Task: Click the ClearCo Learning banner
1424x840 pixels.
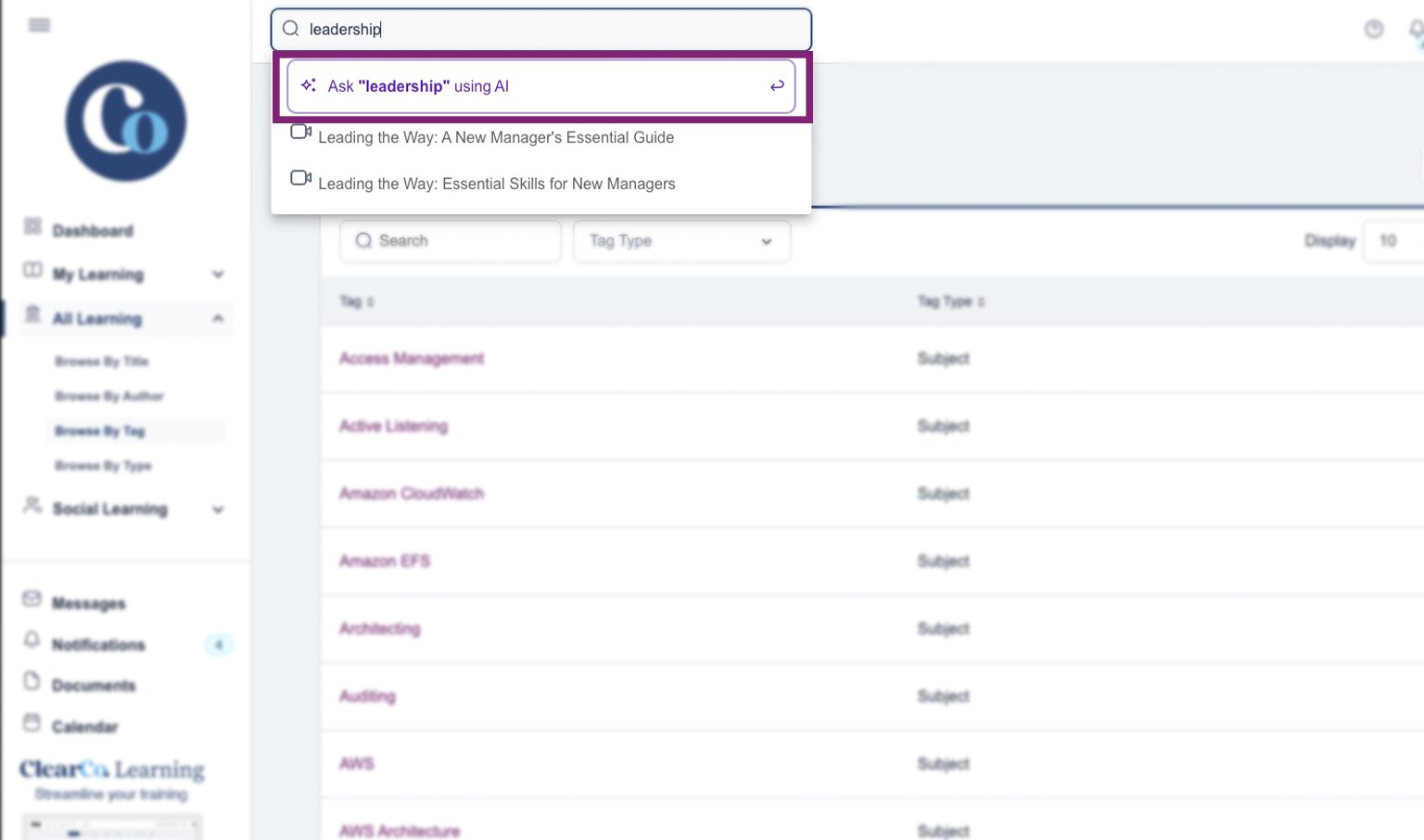Action: pos(112,781)
